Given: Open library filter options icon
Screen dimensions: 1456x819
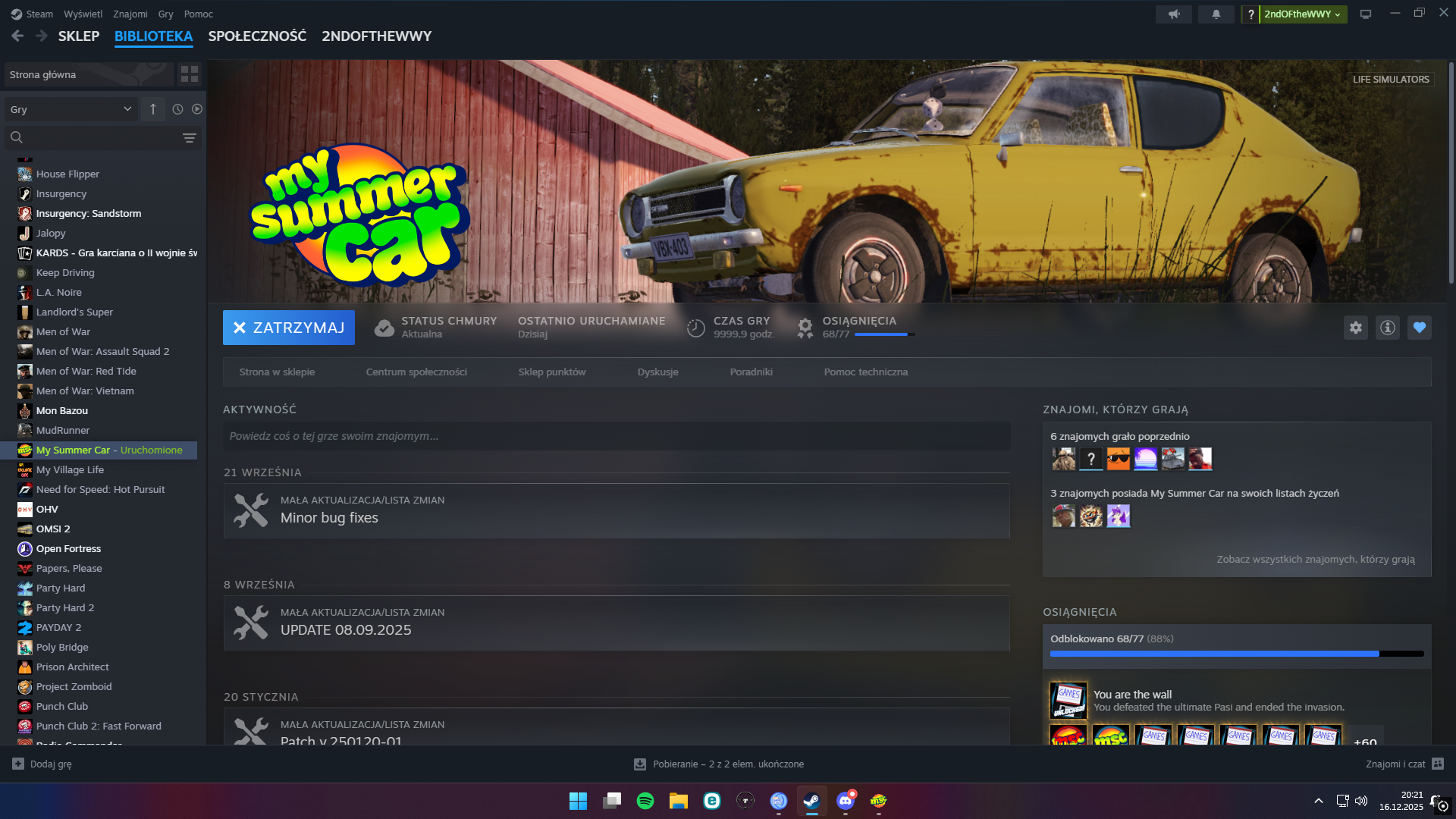Looking at the screenshot, I should (x=189, y=137).
